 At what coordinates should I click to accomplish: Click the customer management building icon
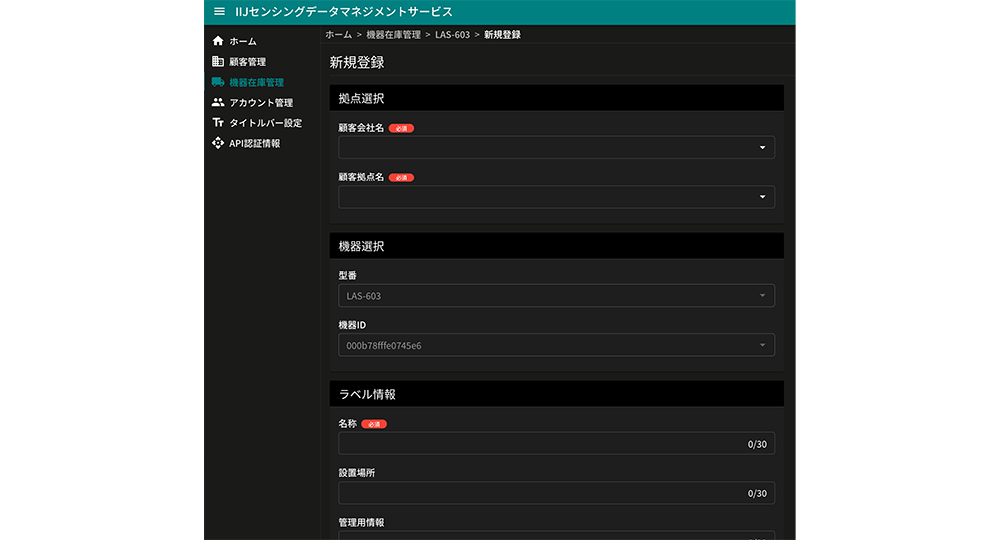click(x=218, y=62)
